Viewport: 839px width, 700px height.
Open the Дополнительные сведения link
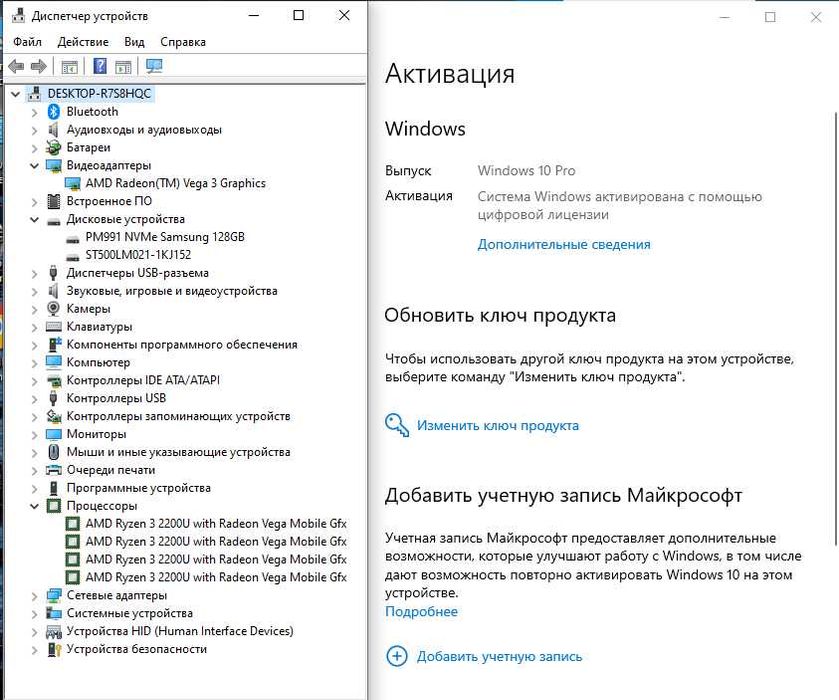pos(564,245)
